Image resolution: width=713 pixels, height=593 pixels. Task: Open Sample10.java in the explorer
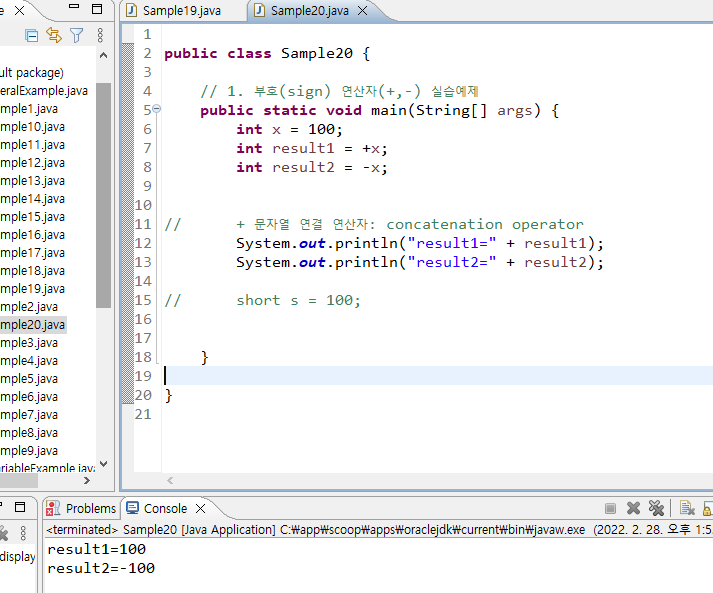tap(32, 127)
